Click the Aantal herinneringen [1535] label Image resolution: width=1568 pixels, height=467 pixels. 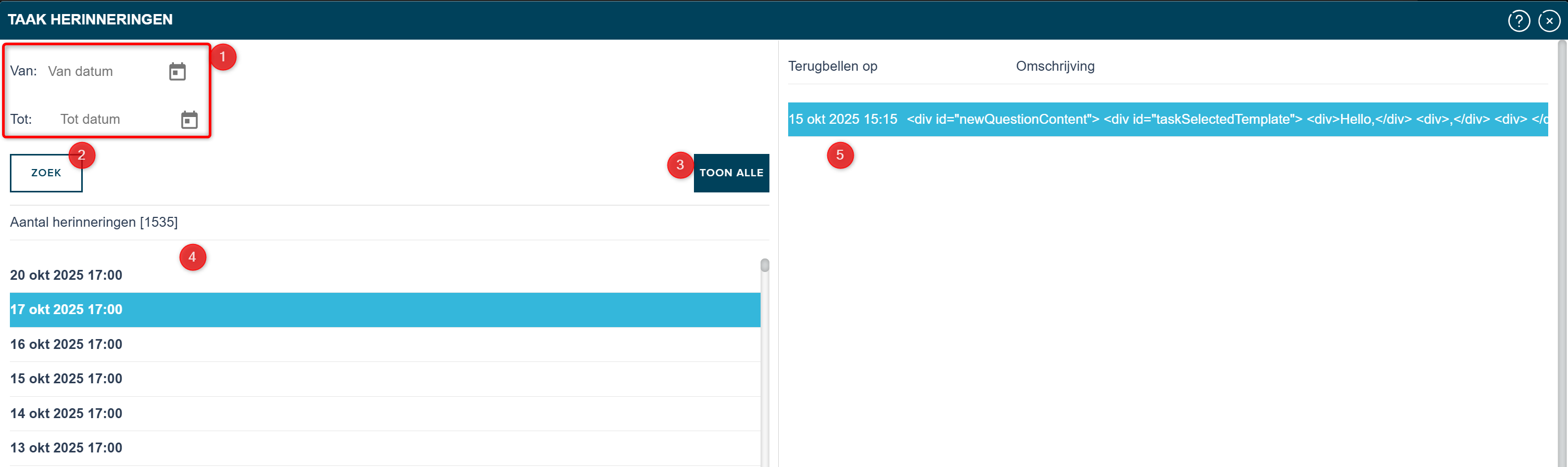pos(94,223)
